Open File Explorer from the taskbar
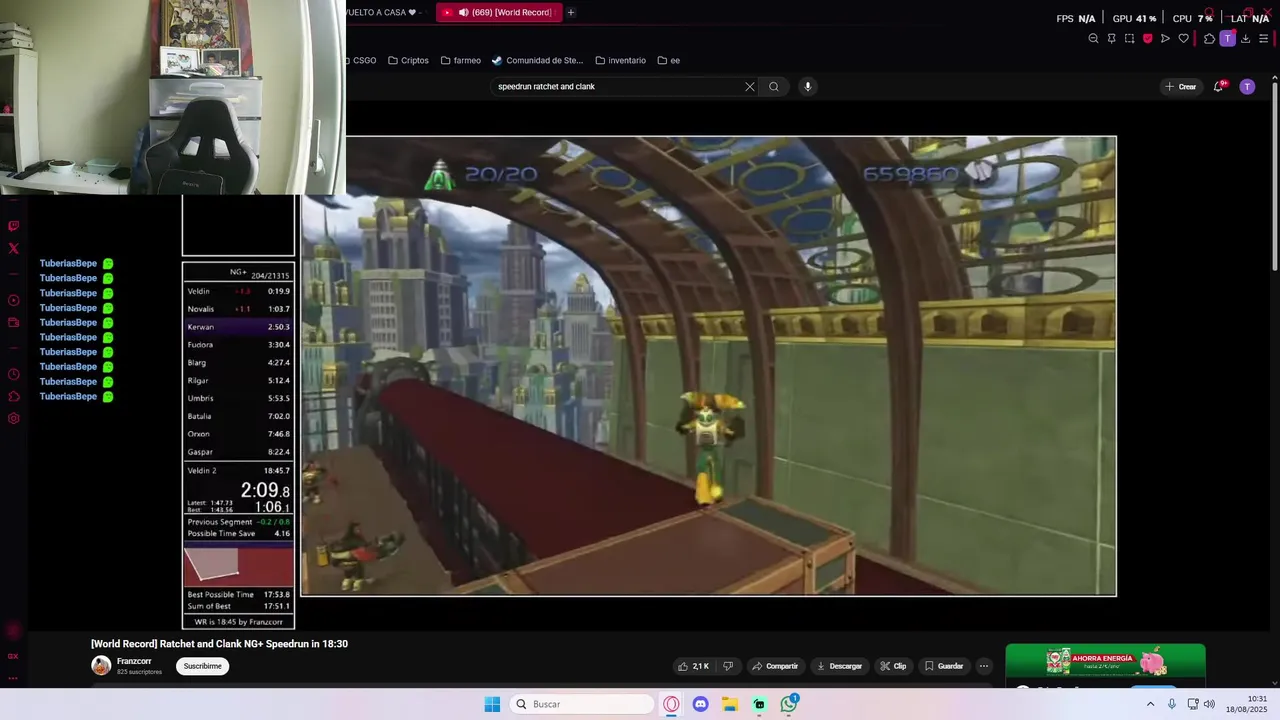The image size is (1280, 720). tap(730, 704)
